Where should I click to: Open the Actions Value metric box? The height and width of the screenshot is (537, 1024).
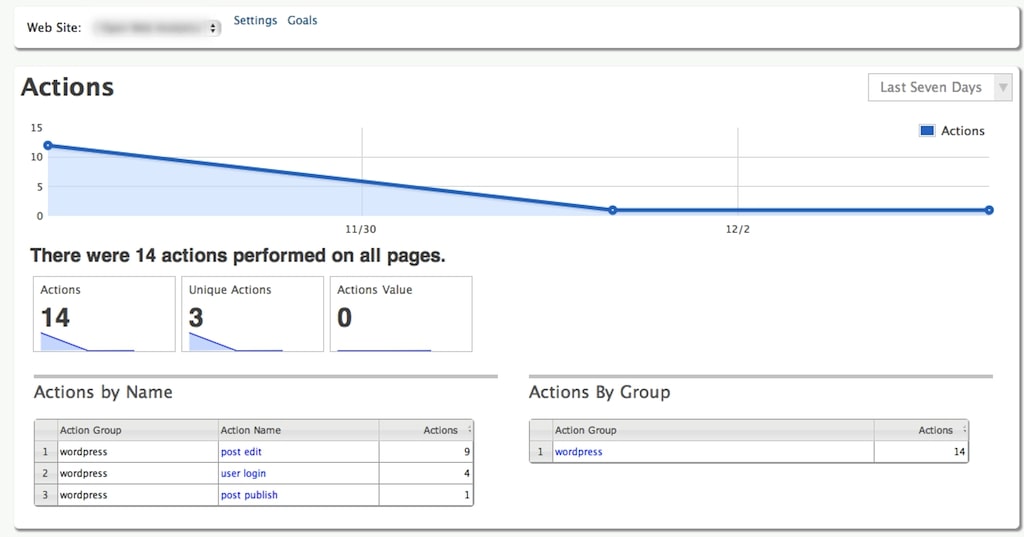pyautogui.click(x=401, y=314)
